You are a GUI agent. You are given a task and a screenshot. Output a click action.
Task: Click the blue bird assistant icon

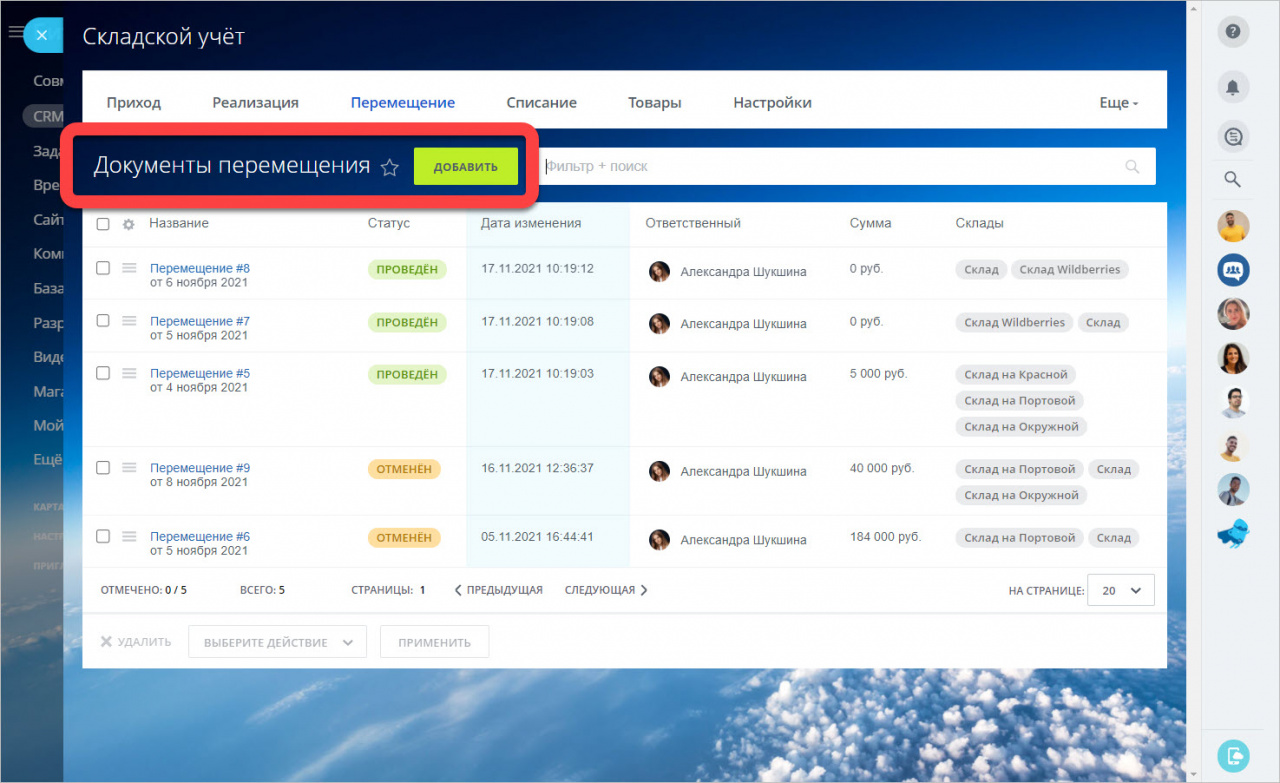pos(1233,535)
